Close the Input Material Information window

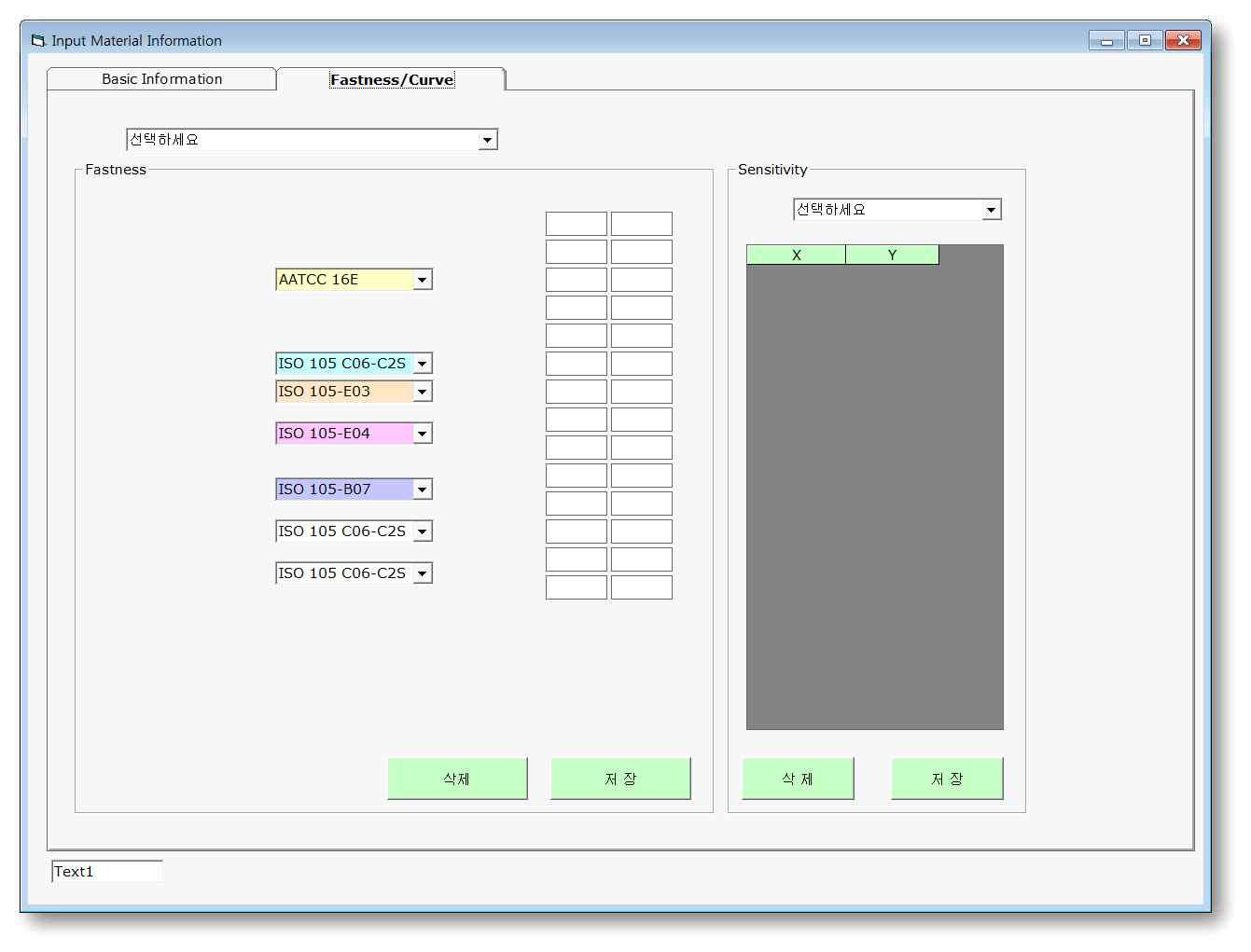coord(1183,40)
